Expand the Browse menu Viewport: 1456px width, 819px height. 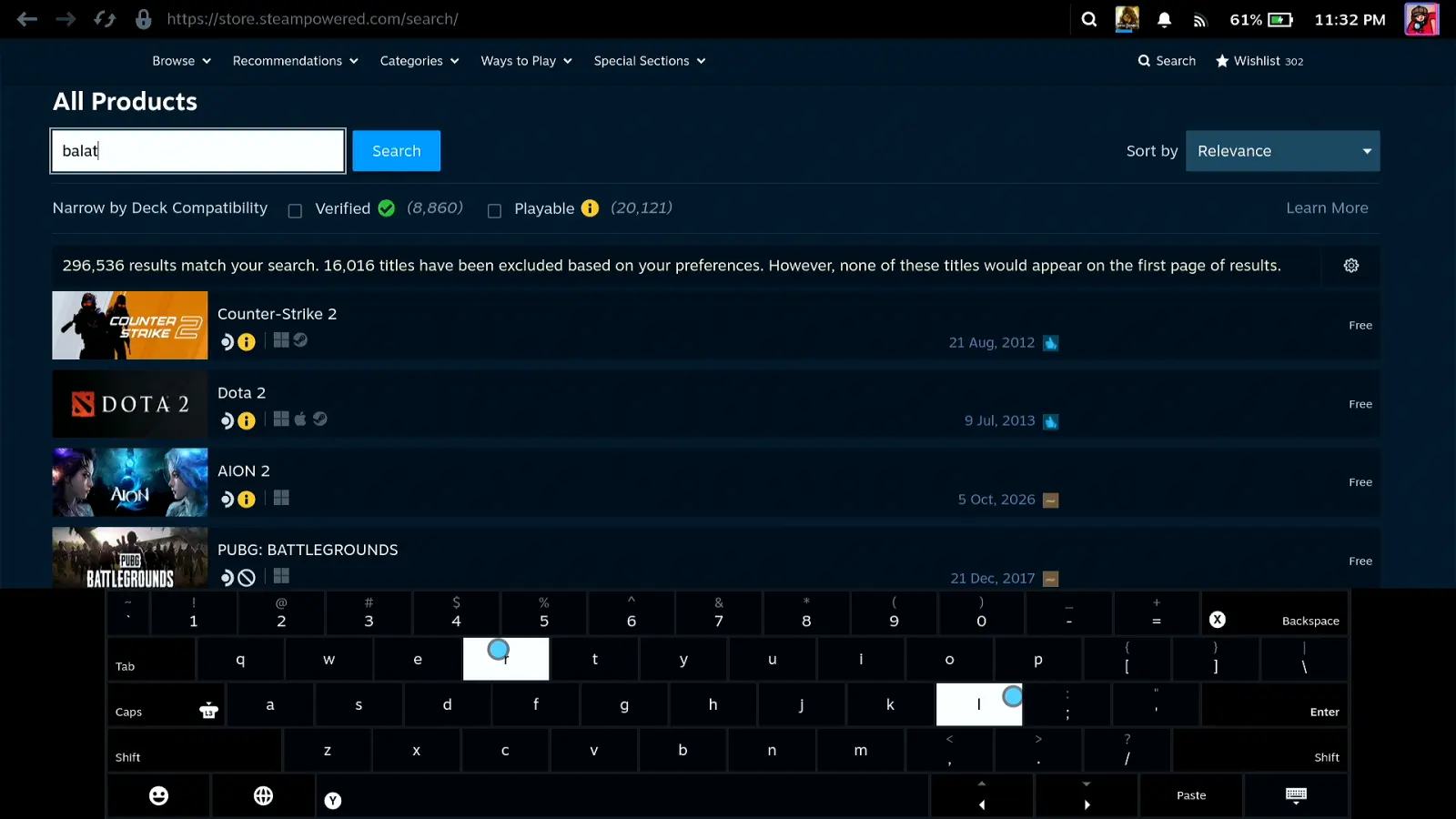point(181,61)
